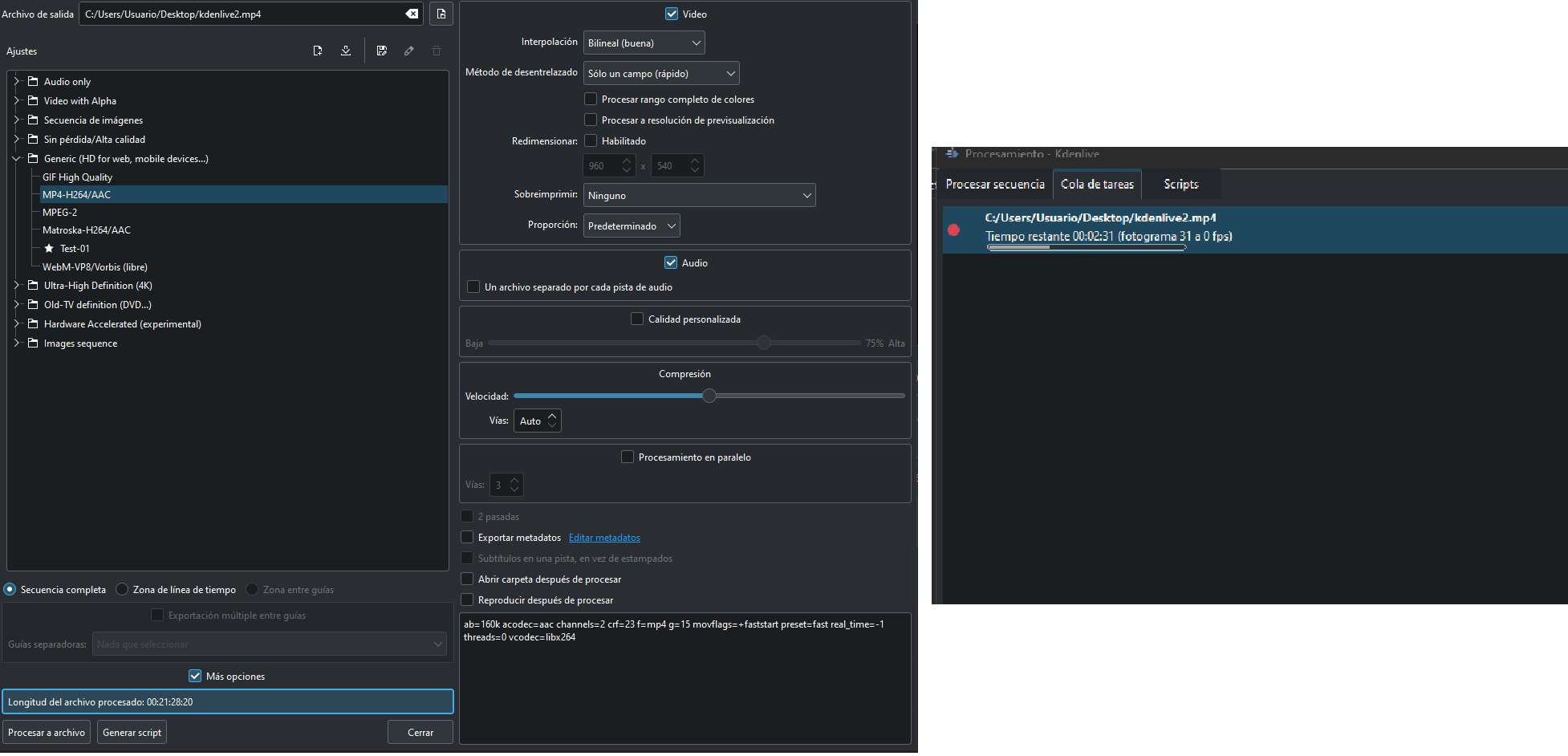
Task: Save the current preset
Action: [x=382, y=51]
